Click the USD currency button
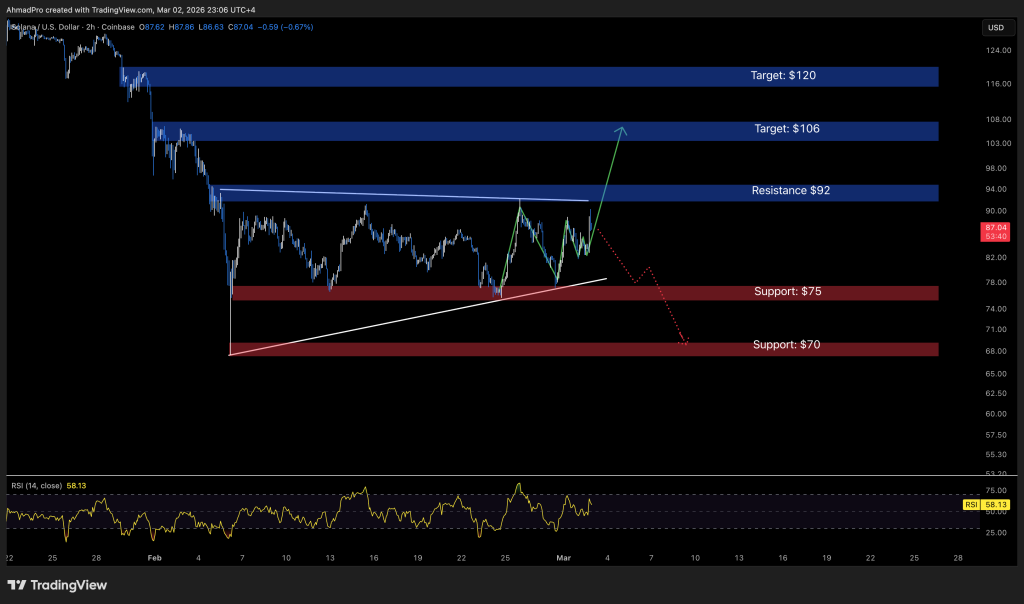1024x604 pixels. [996, 27]
